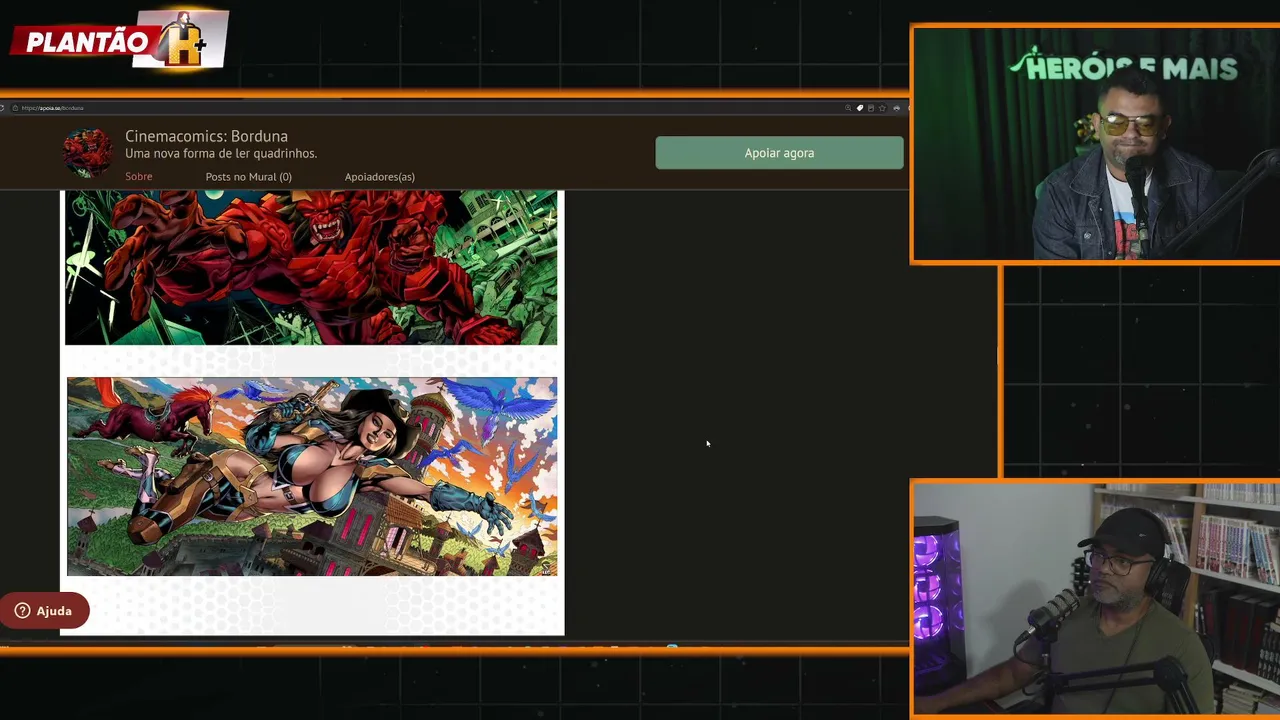Open the red monsters comic artwork

click(x=311, y=267)
